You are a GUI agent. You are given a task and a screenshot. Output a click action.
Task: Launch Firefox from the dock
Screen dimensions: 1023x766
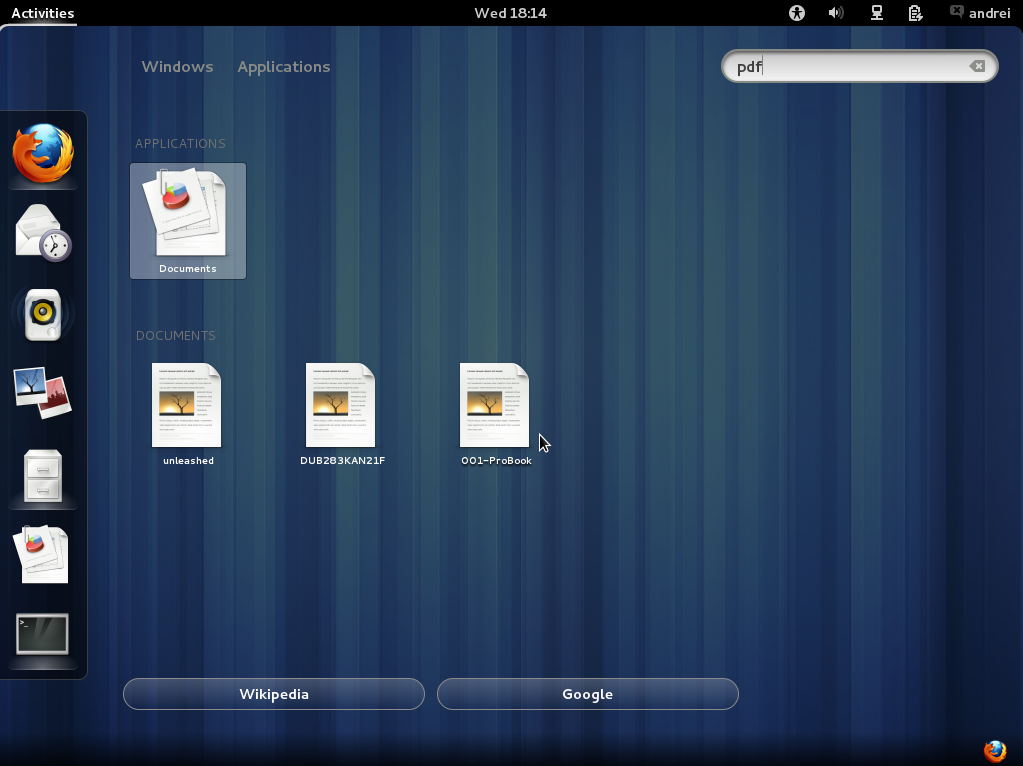click(x=41, y=152)
